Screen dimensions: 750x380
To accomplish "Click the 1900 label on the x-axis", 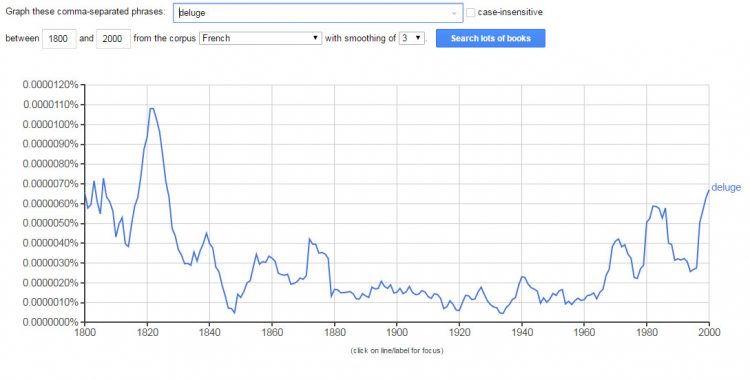I will (397, 332).
